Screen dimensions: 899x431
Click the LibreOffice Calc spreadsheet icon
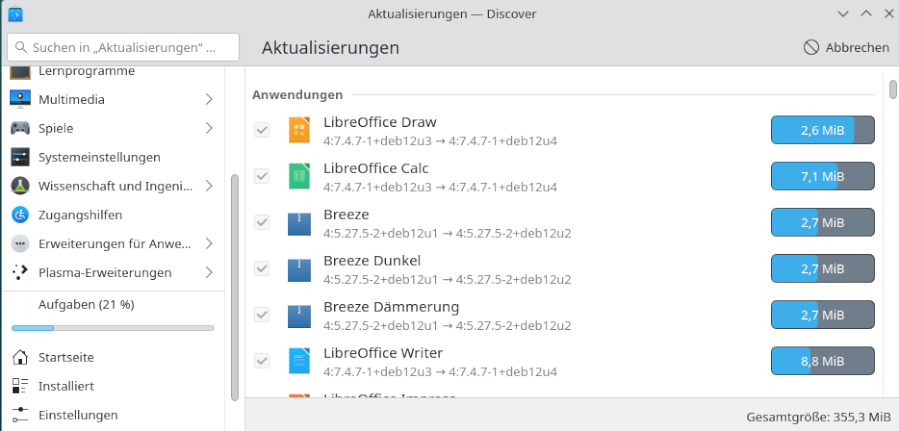point(300,176)
